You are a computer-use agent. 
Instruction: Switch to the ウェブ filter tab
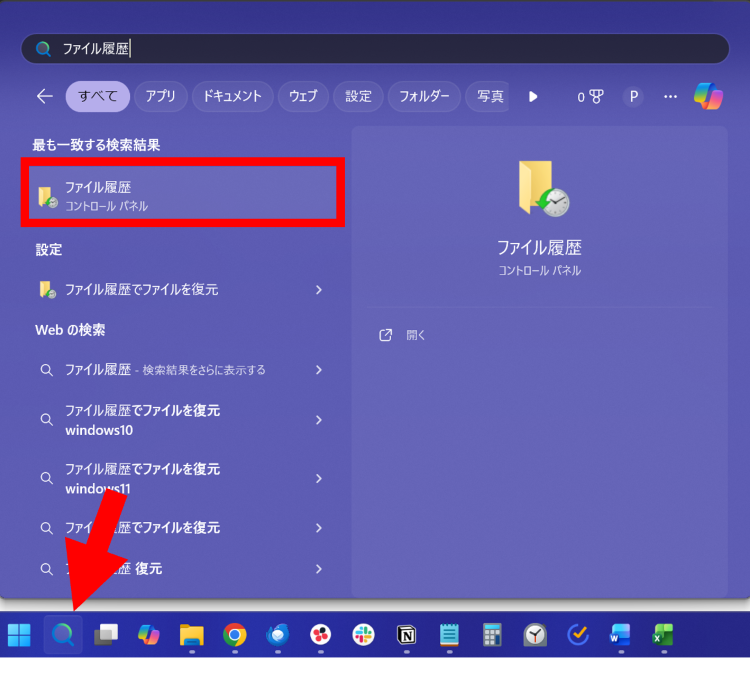pos(303,96)
